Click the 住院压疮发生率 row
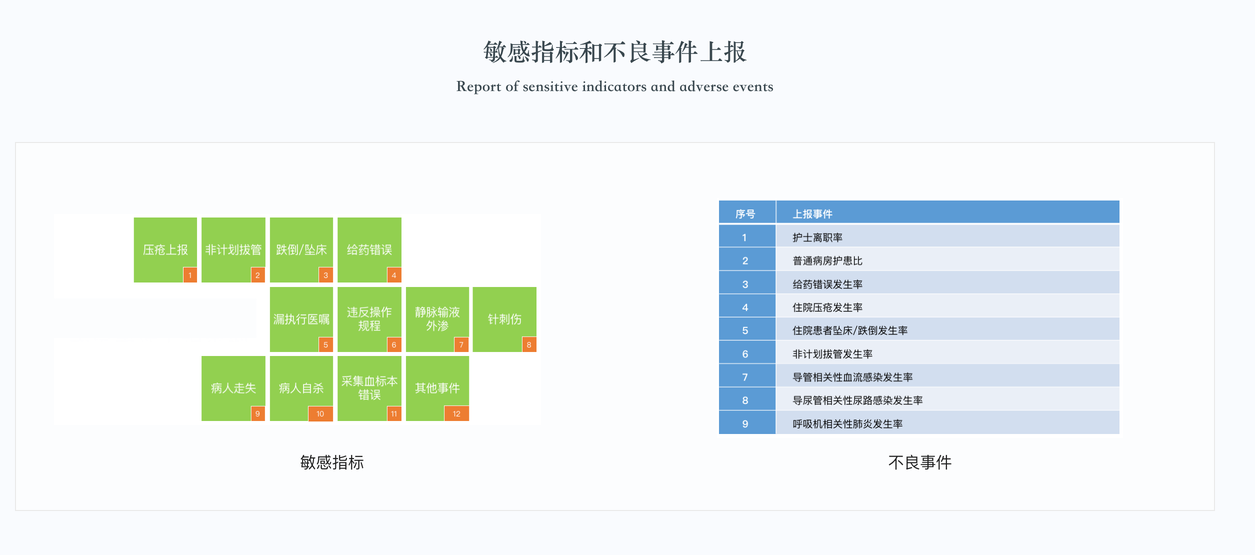This screenshot has height=555, width=1255. pos(918,307)
